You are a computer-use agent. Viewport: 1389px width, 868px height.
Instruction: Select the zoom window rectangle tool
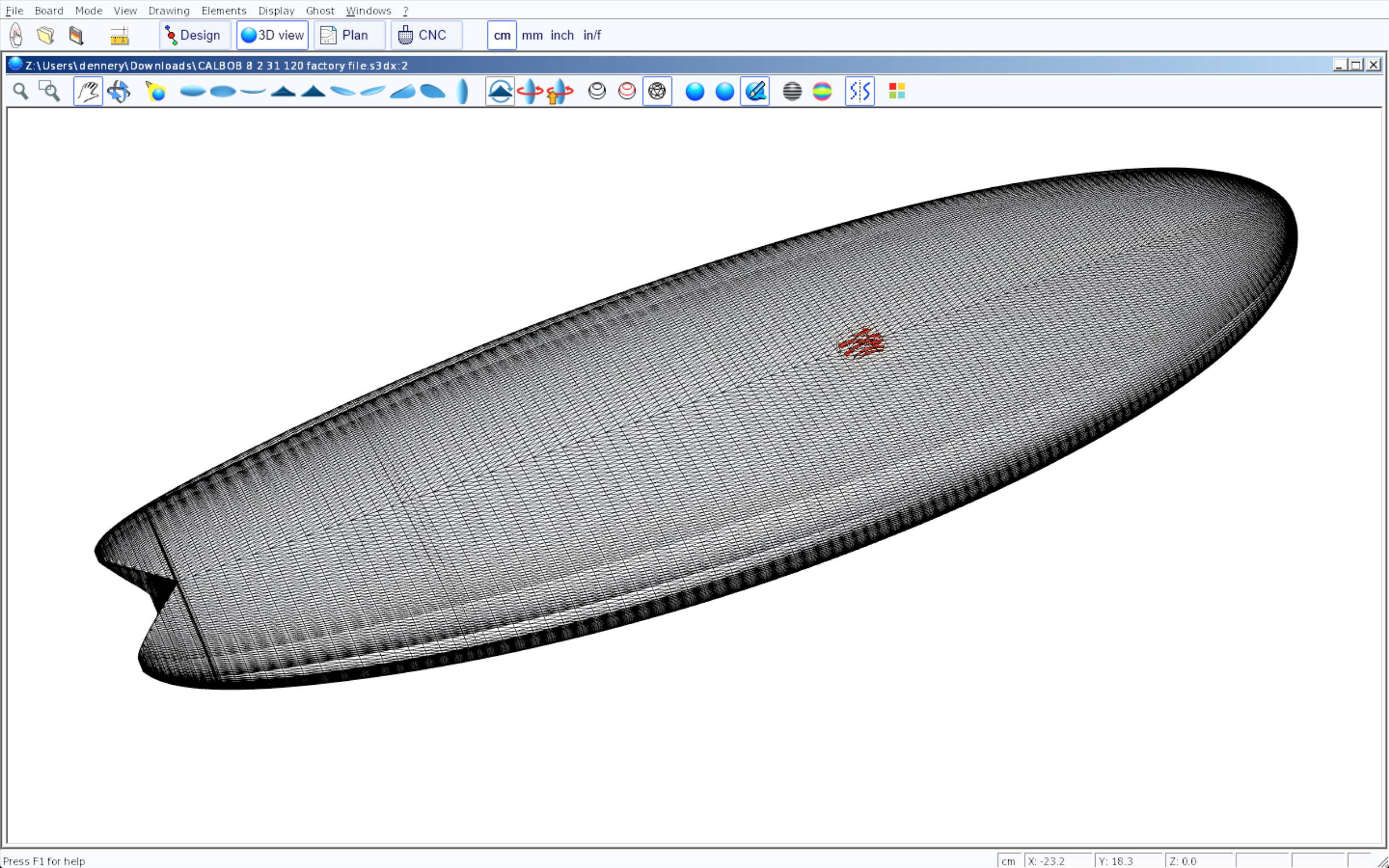(x=49, y=91)
